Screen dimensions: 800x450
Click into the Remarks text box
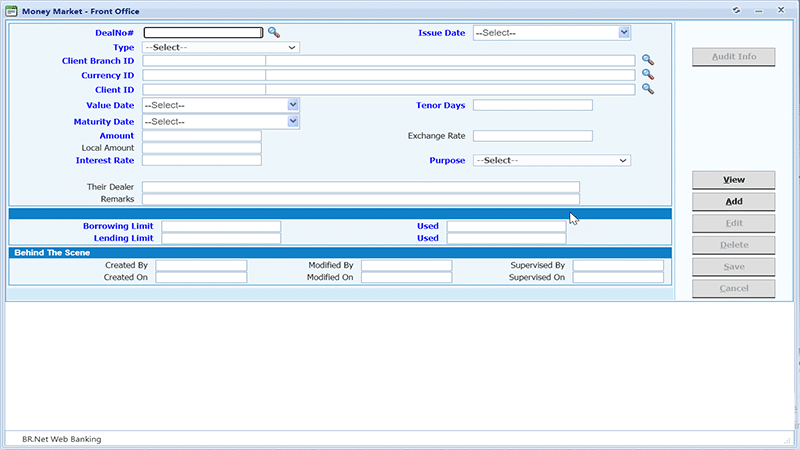click(x=361, y=199)
